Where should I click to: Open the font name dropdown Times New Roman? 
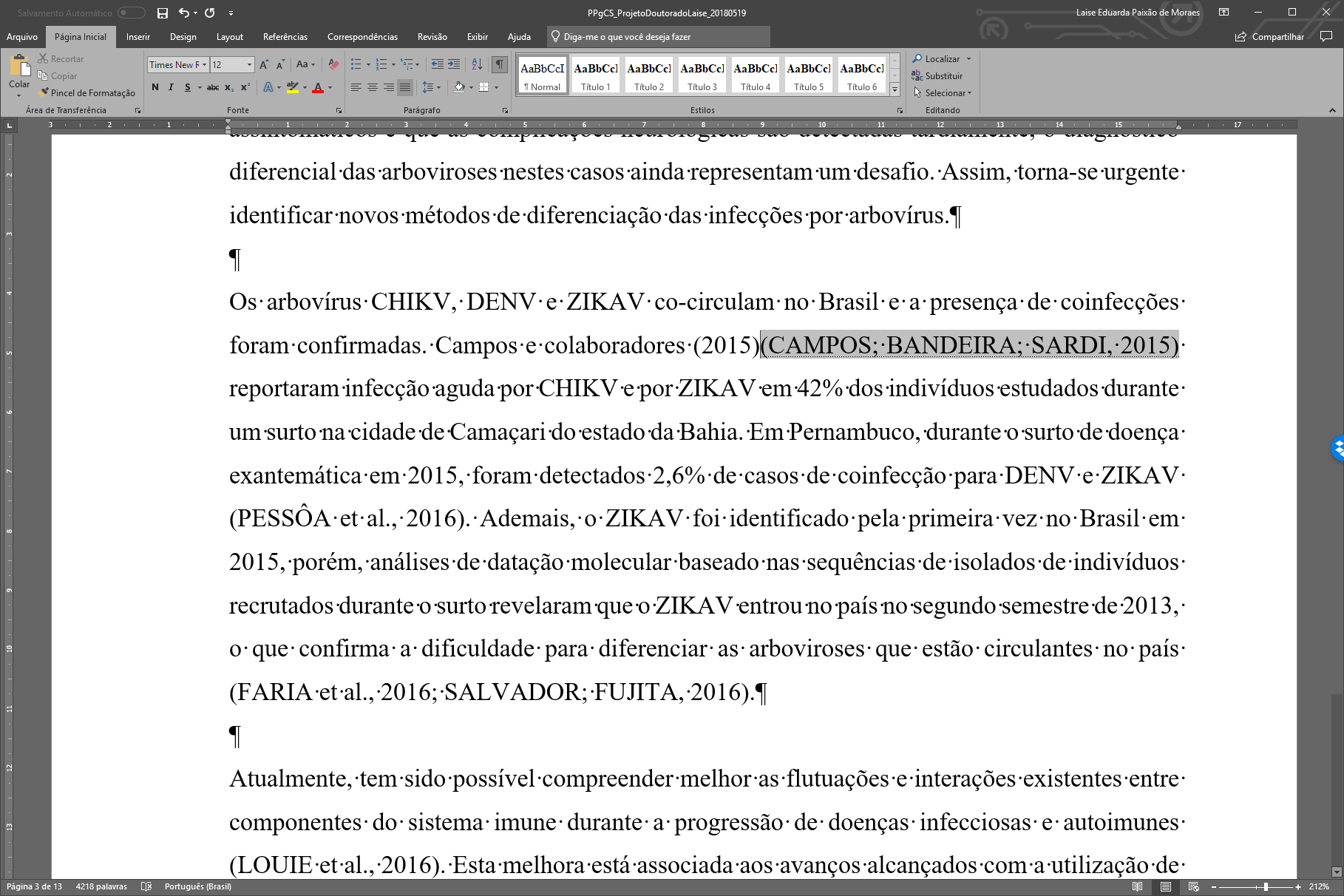click(x=205, y=65)
